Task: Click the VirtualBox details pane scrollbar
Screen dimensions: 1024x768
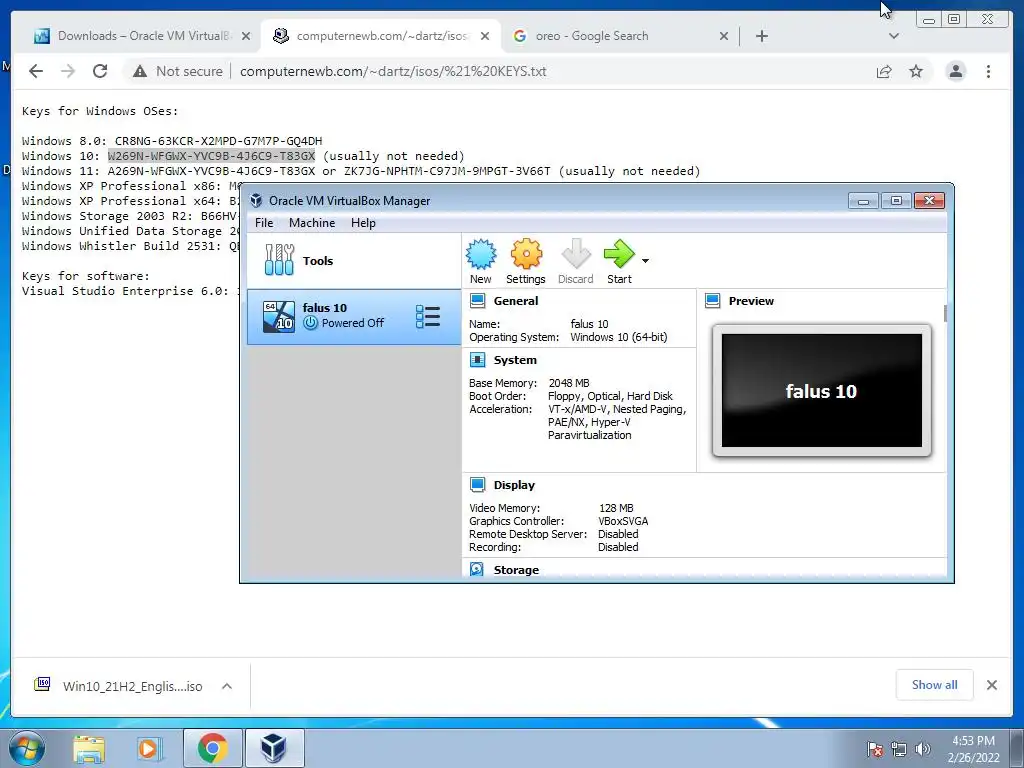Action: pyautogui.click(x=945, y=313)
